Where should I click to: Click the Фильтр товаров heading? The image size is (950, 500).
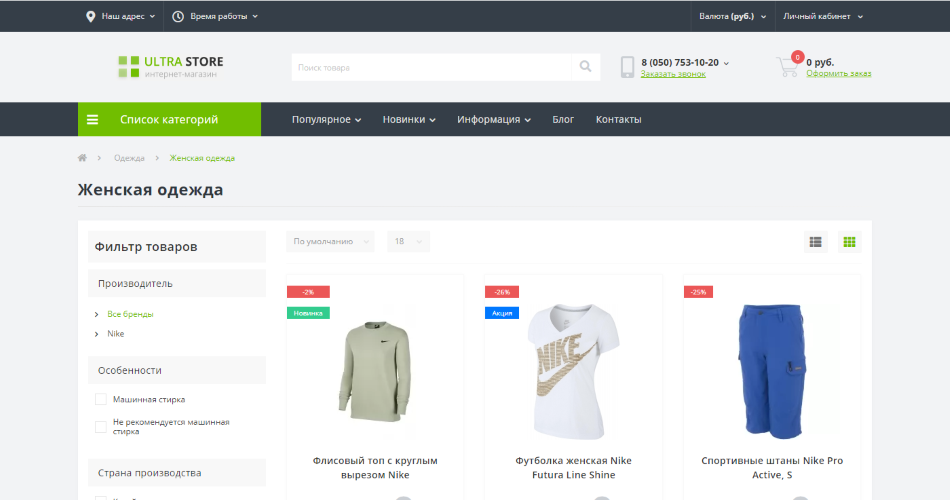(x=146, y=247)
